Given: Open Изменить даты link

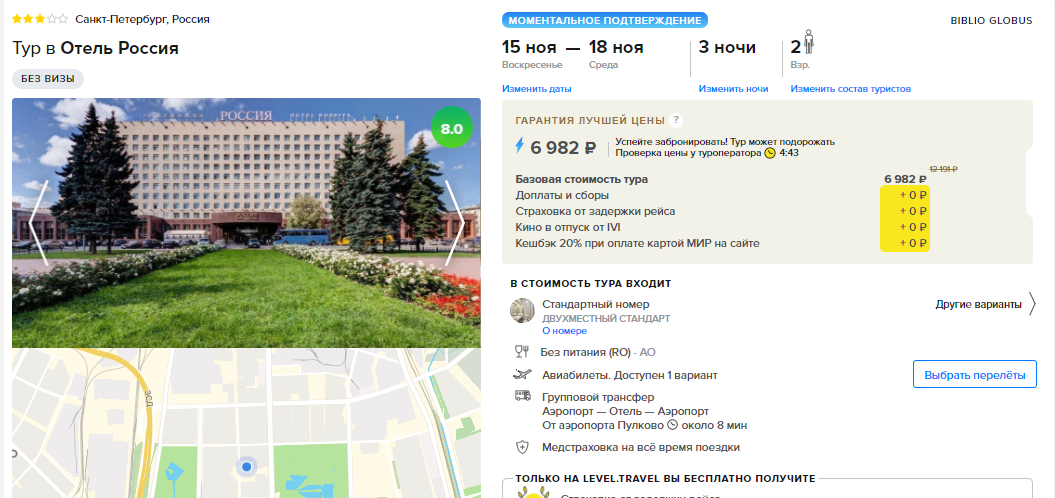Looking at the screenshot, I should tap(537, 89).
